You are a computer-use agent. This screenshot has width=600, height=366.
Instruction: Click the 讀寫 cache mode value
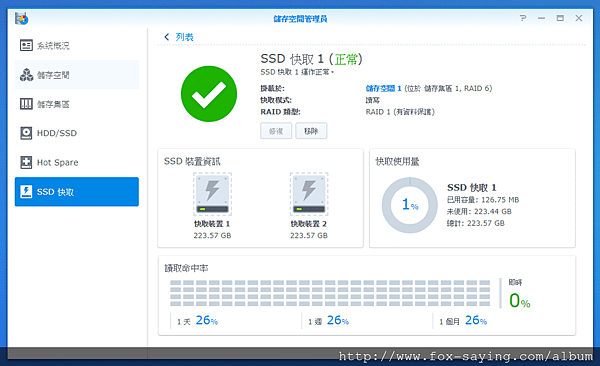click(x=372, y=100)
